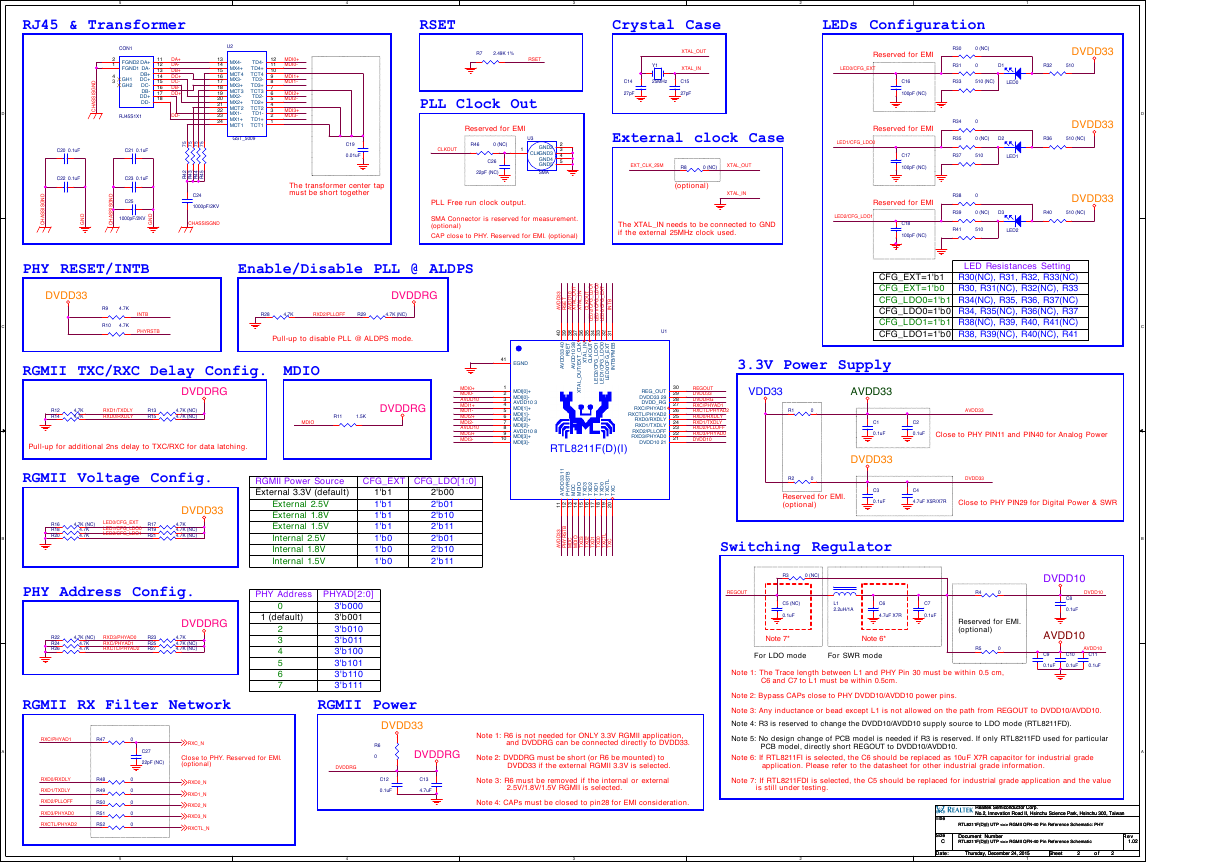Select the 'External 2.5V' table cell
This screenshot has width=1228, height=868.
[304, 504]
